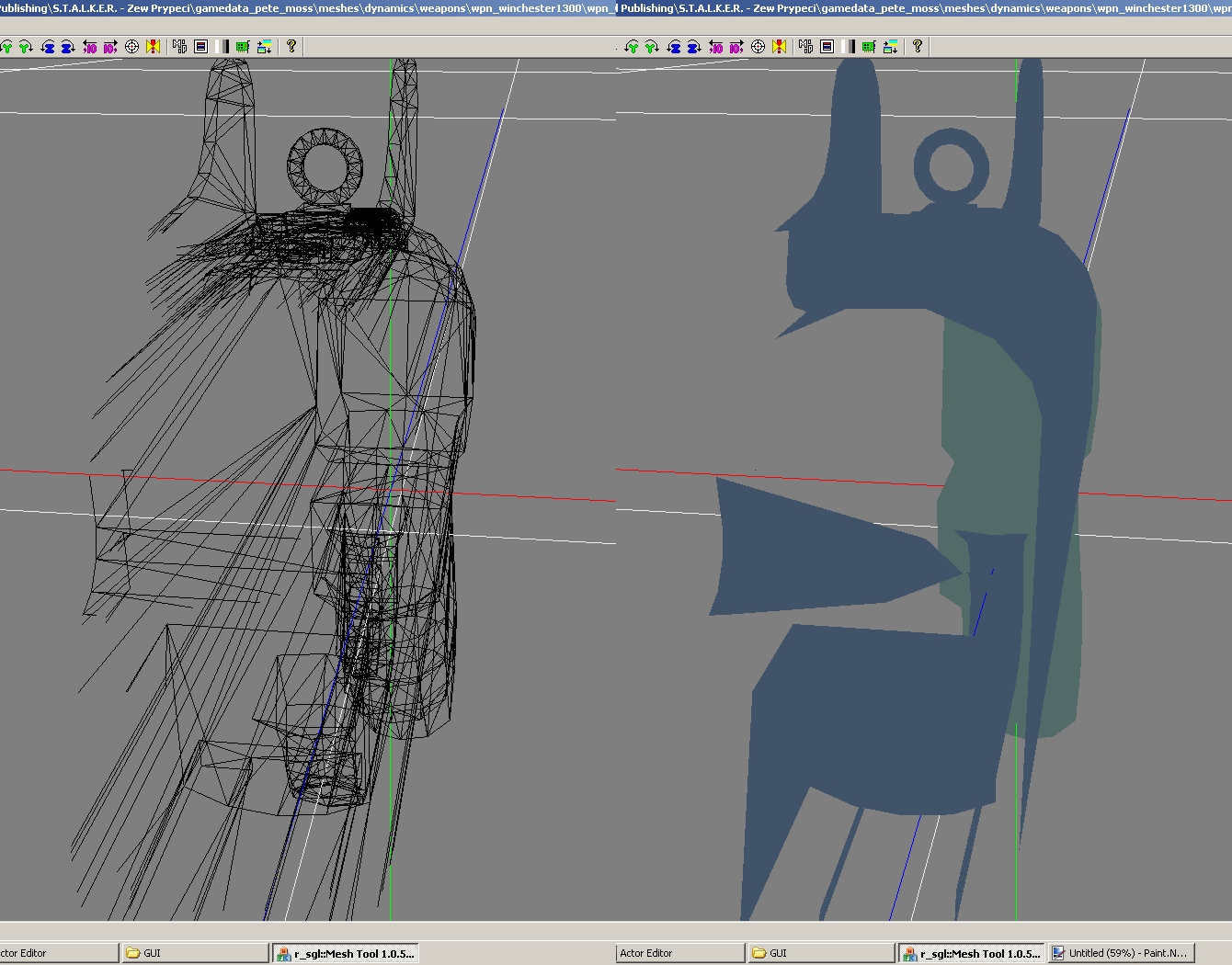Click the wireframe window title bar path
The image size is (1232, 965).
click(308, 8)
